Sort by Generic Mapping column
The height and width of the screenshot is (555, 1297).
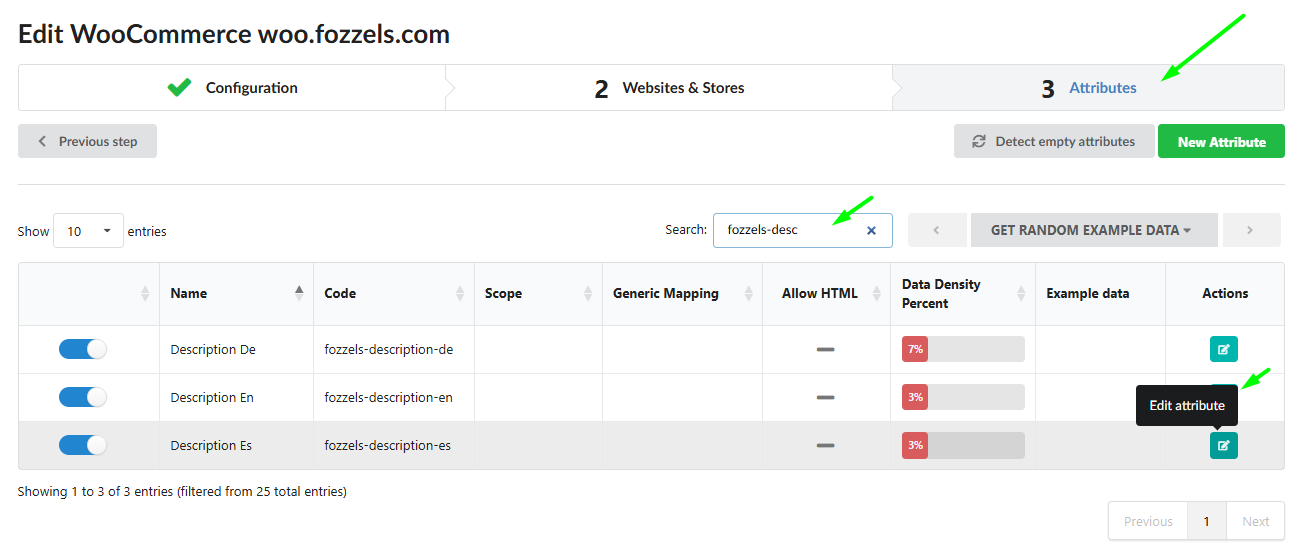tap(748, 293)
